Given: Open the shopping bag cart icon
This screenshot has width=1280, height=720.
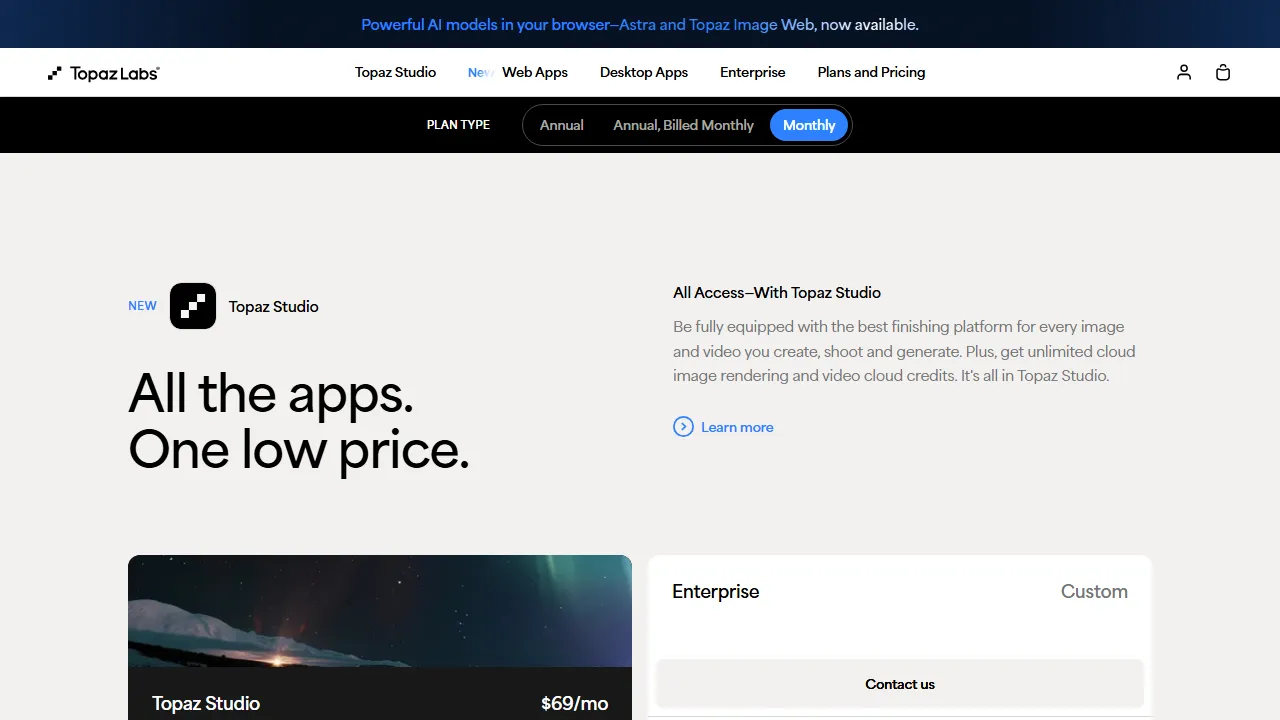Looking at the screenshot, I should [1223, 72].
